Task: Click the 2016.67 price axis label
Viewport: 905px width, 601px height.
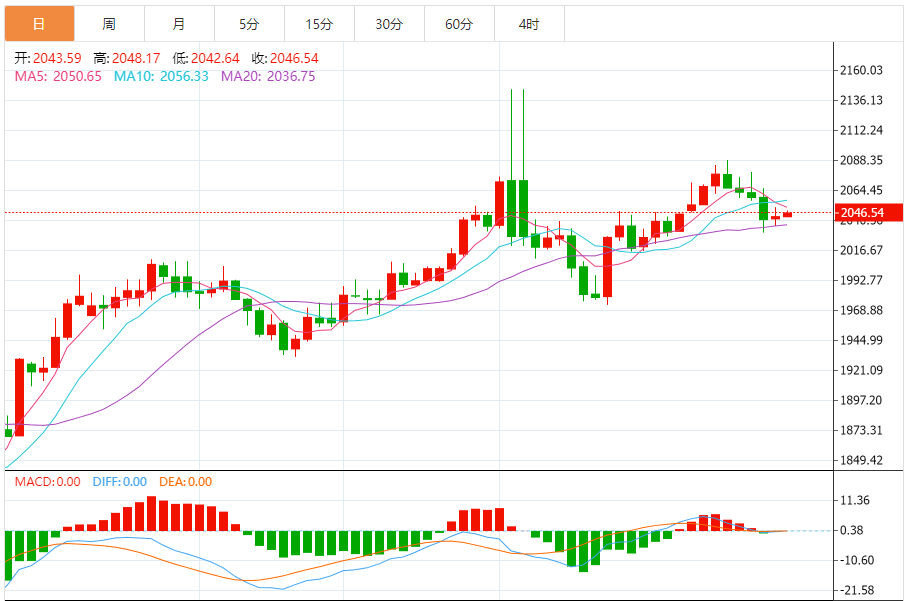Action: coord(861,251)
